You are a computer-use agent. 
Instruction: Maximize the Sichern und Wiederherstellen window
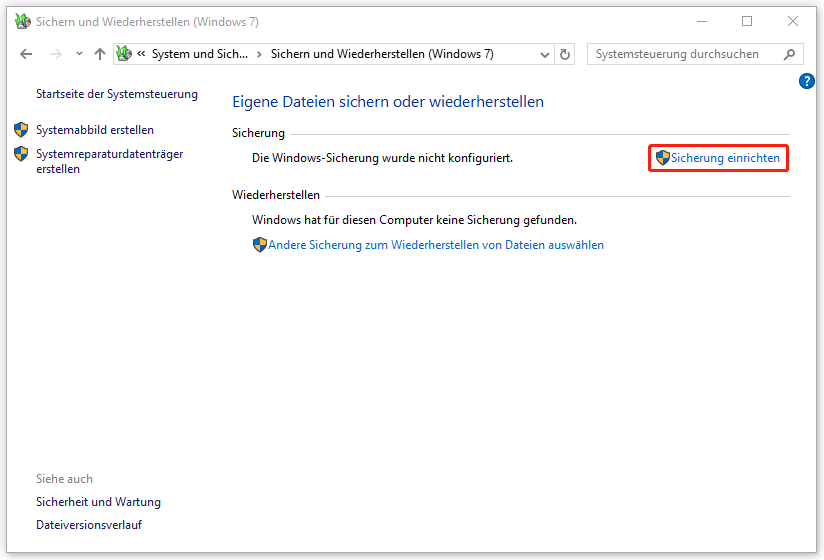747,22
